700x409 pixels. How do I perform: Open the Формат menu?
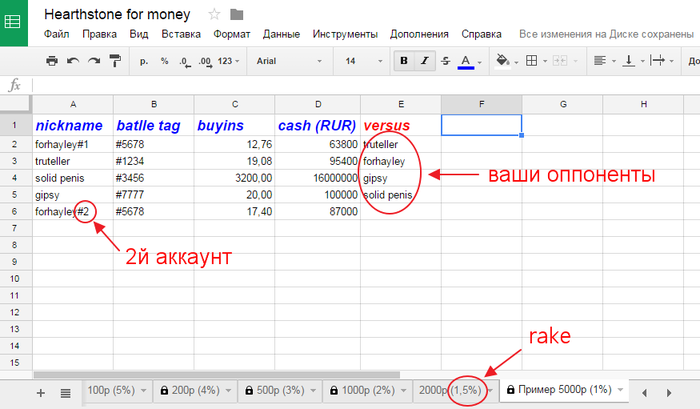point(231,34)
